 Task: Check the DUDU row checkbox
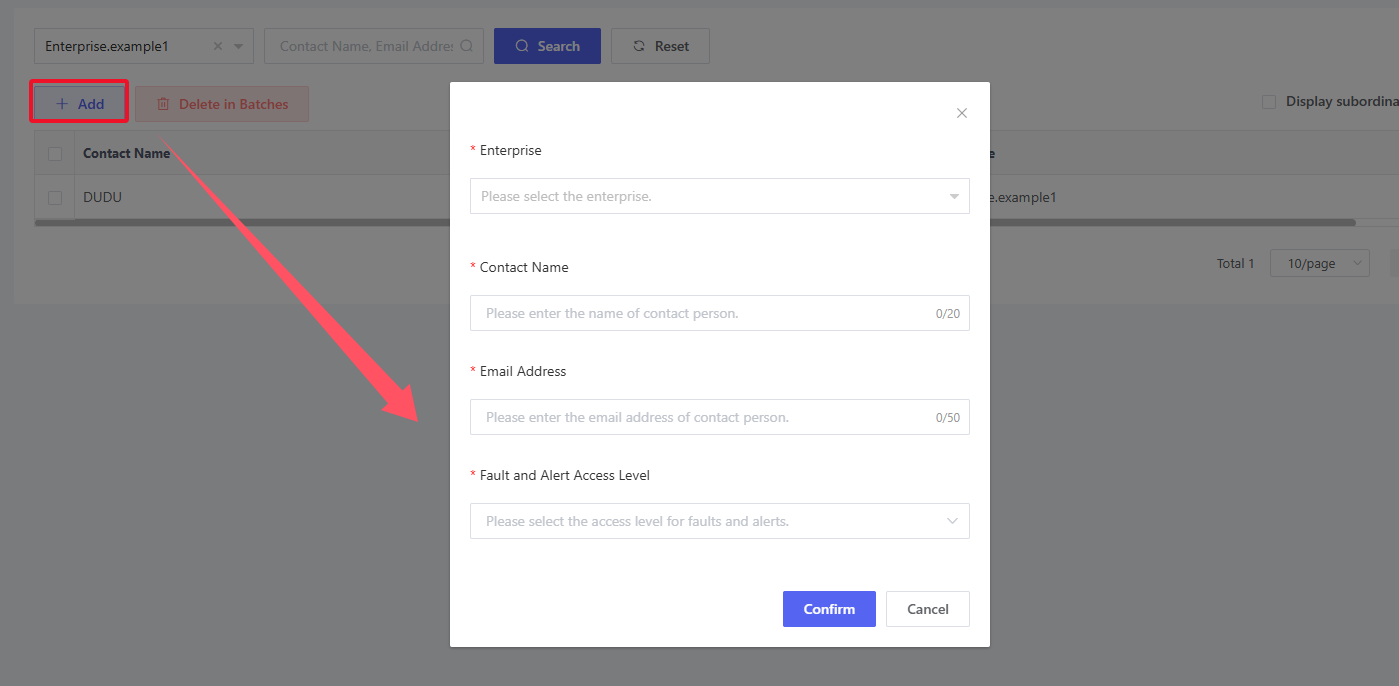click(55, 198)
